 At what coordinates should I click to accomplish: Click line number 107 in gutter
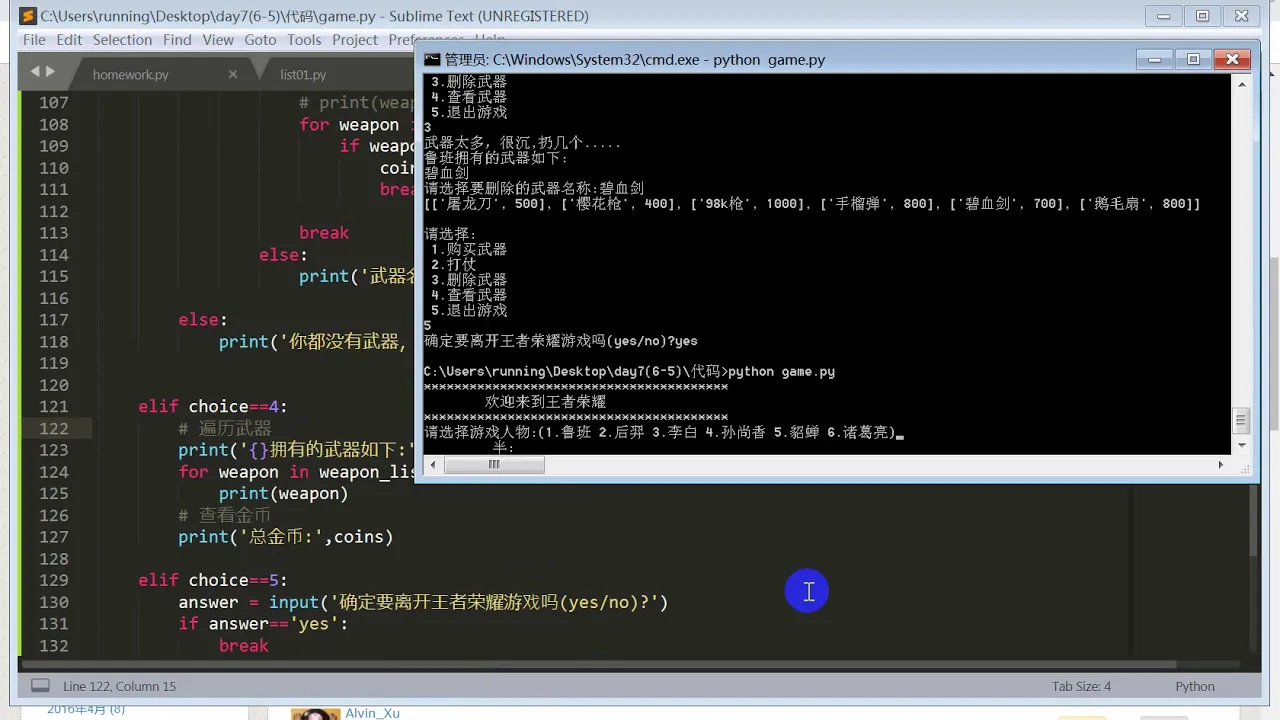pos(54,102)
